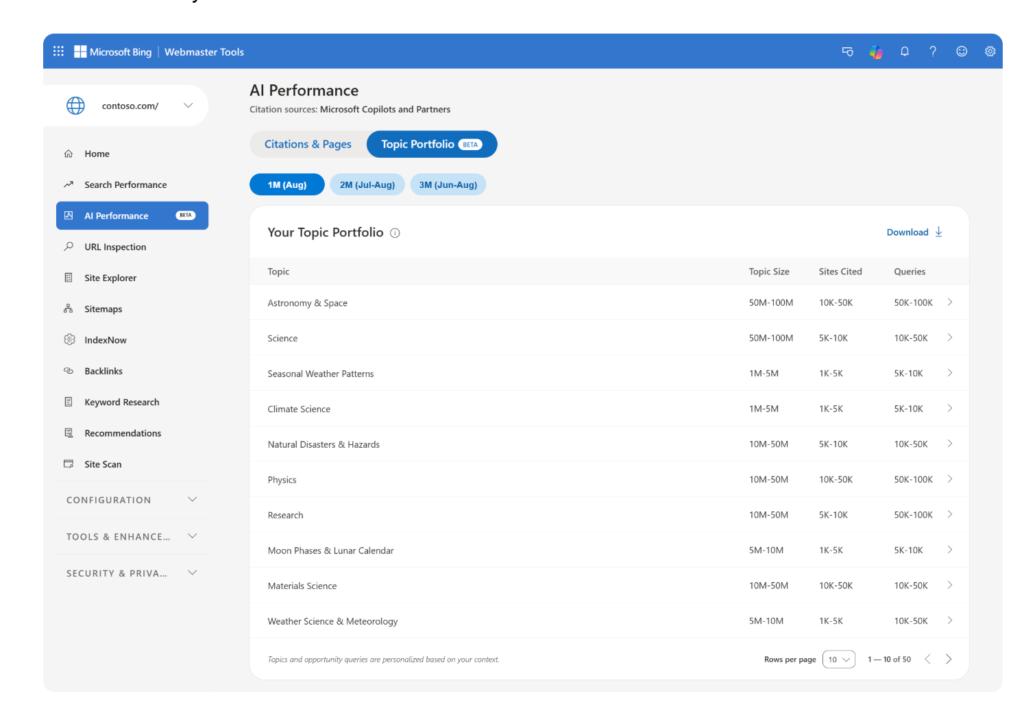Click the Sitemaps hierarchy icon
The height and width of the screenshot is (724, 1024).
tap(69, 308)
